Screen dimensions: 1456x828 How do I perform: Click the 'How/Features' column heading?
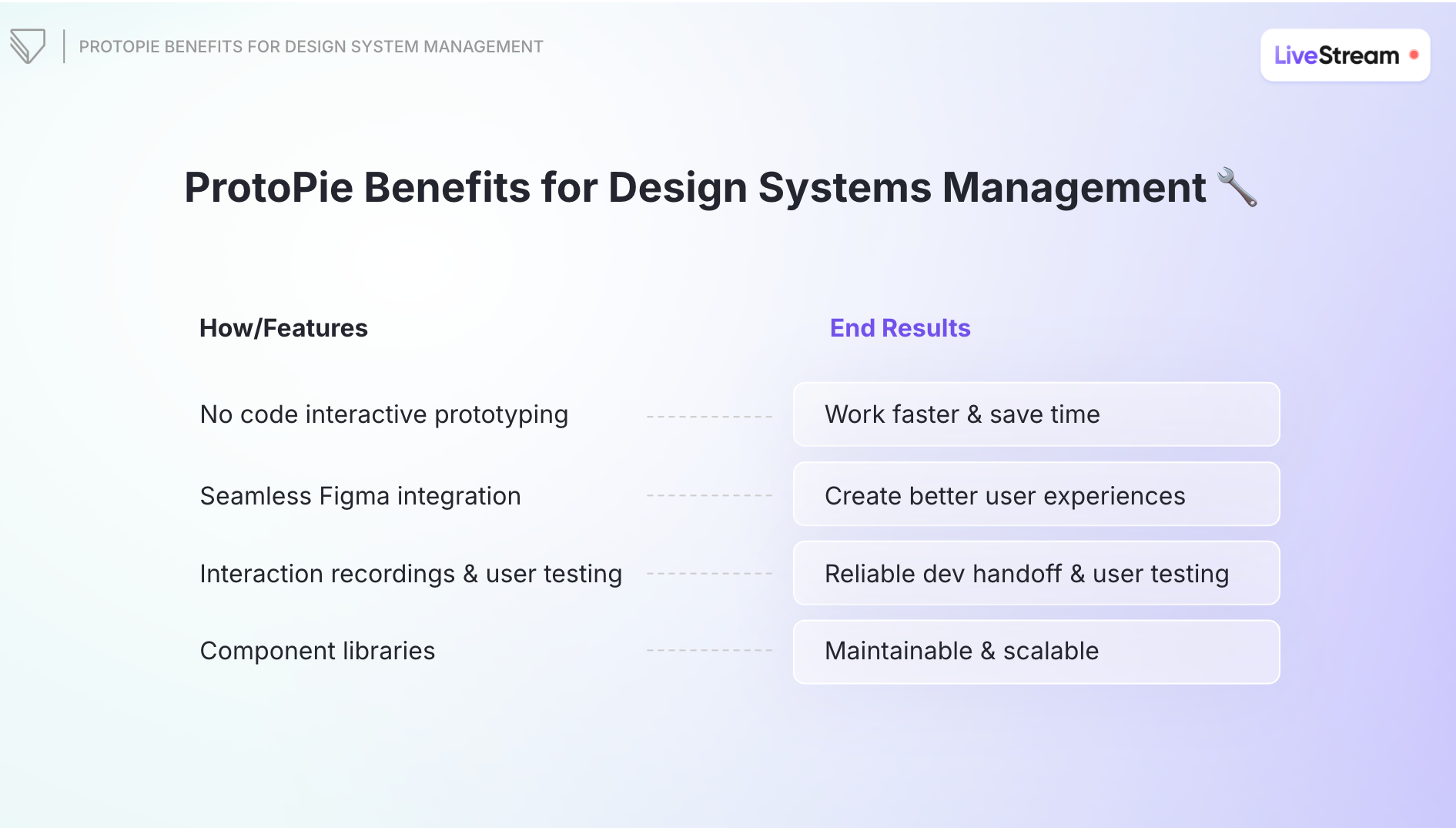(x=283, y=328)
